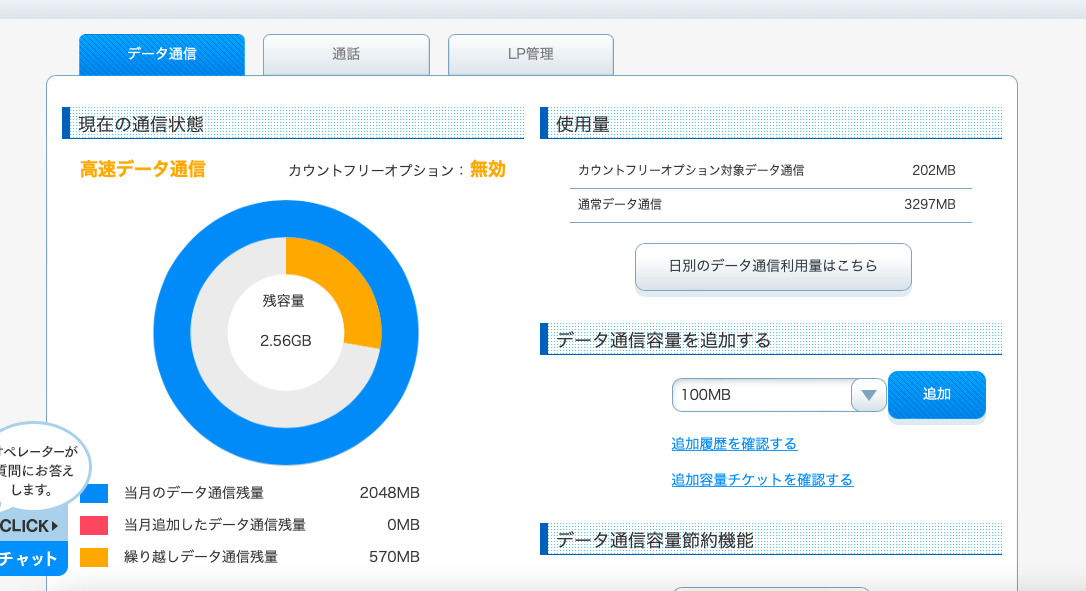Click red legend swatch for 当月追加したデータ通信残量

[x=94, y=525]
